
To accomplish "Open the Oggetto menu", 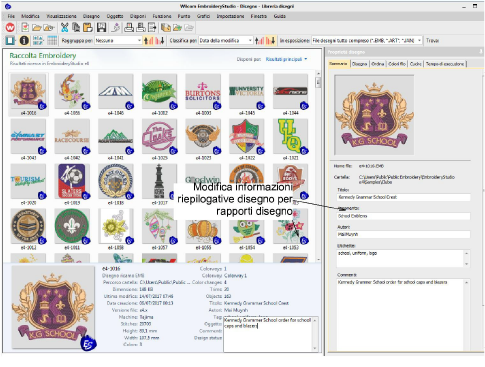I will click(x=115, y=16).
